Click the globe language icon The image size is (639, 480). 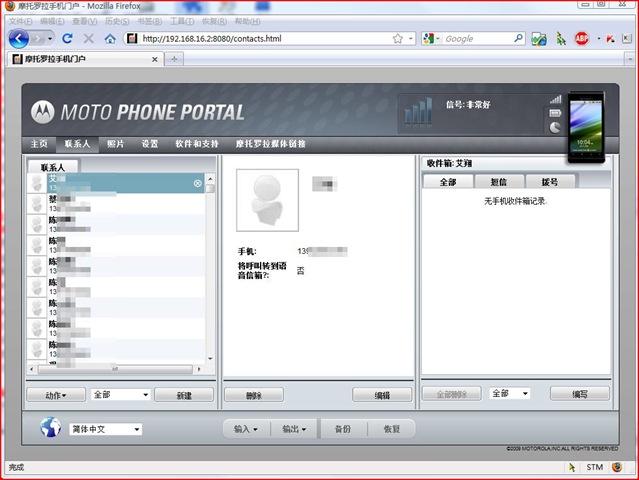pyautogui.click(x=51, y=427)
